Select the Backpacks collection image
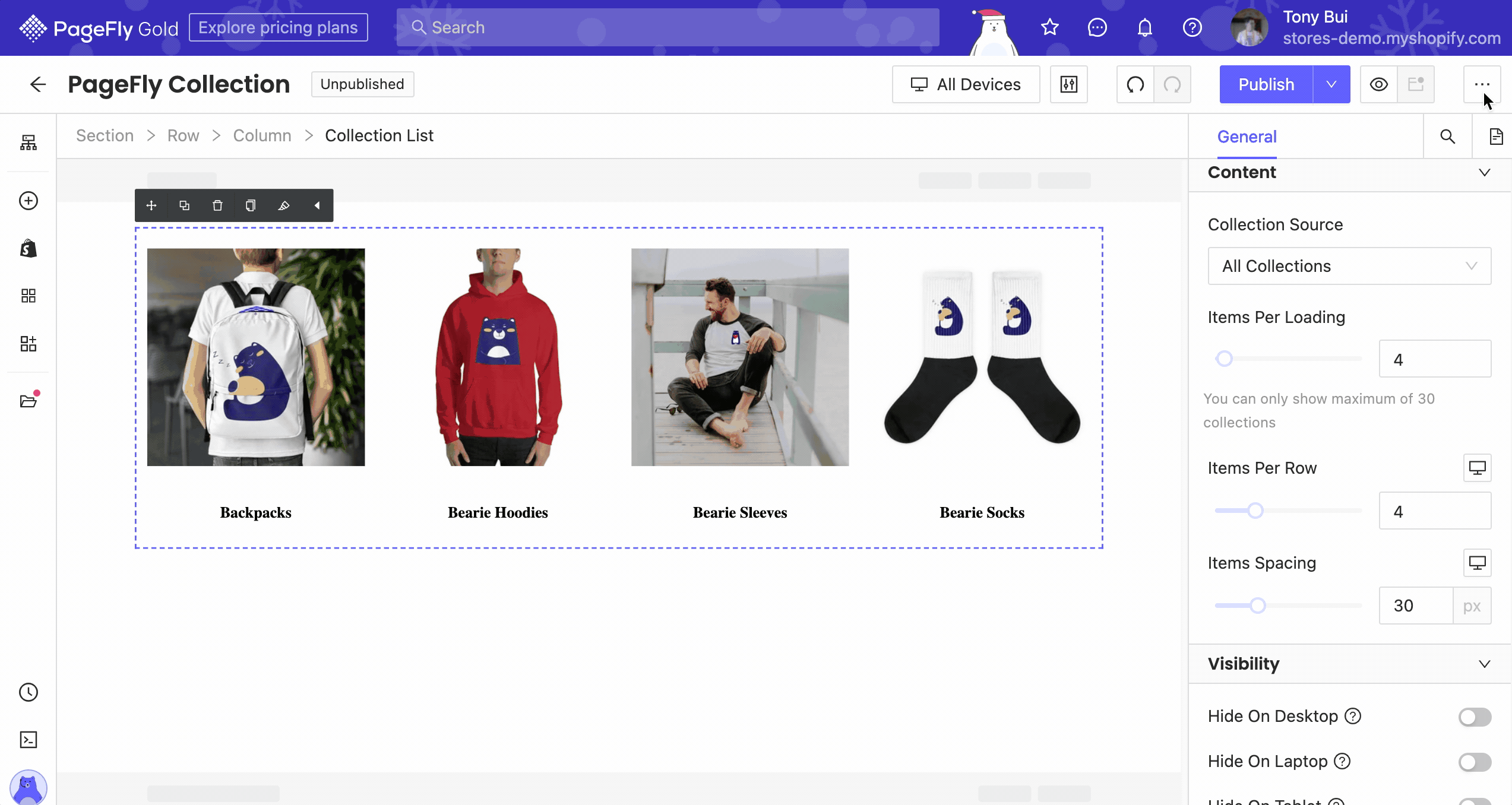This screenshot has height=805, width=1512. click(256, 357)
